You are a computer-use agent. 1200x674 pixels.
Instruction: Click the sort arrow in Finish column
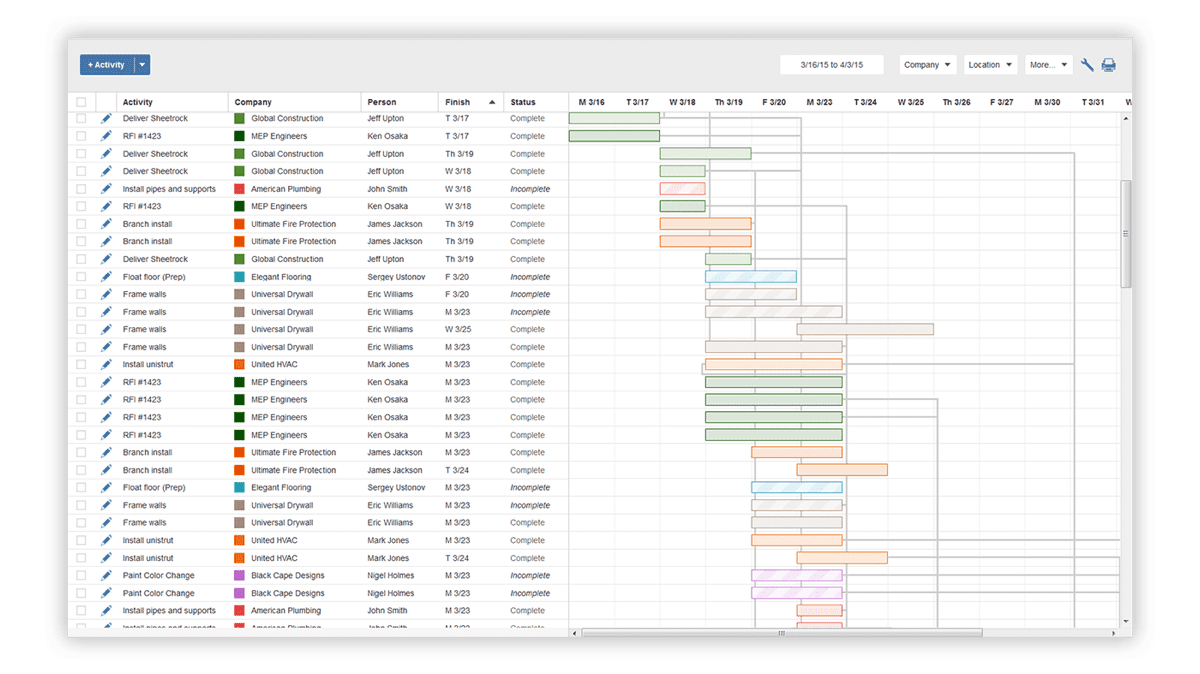pyautogui.click(x=491, y=102)
